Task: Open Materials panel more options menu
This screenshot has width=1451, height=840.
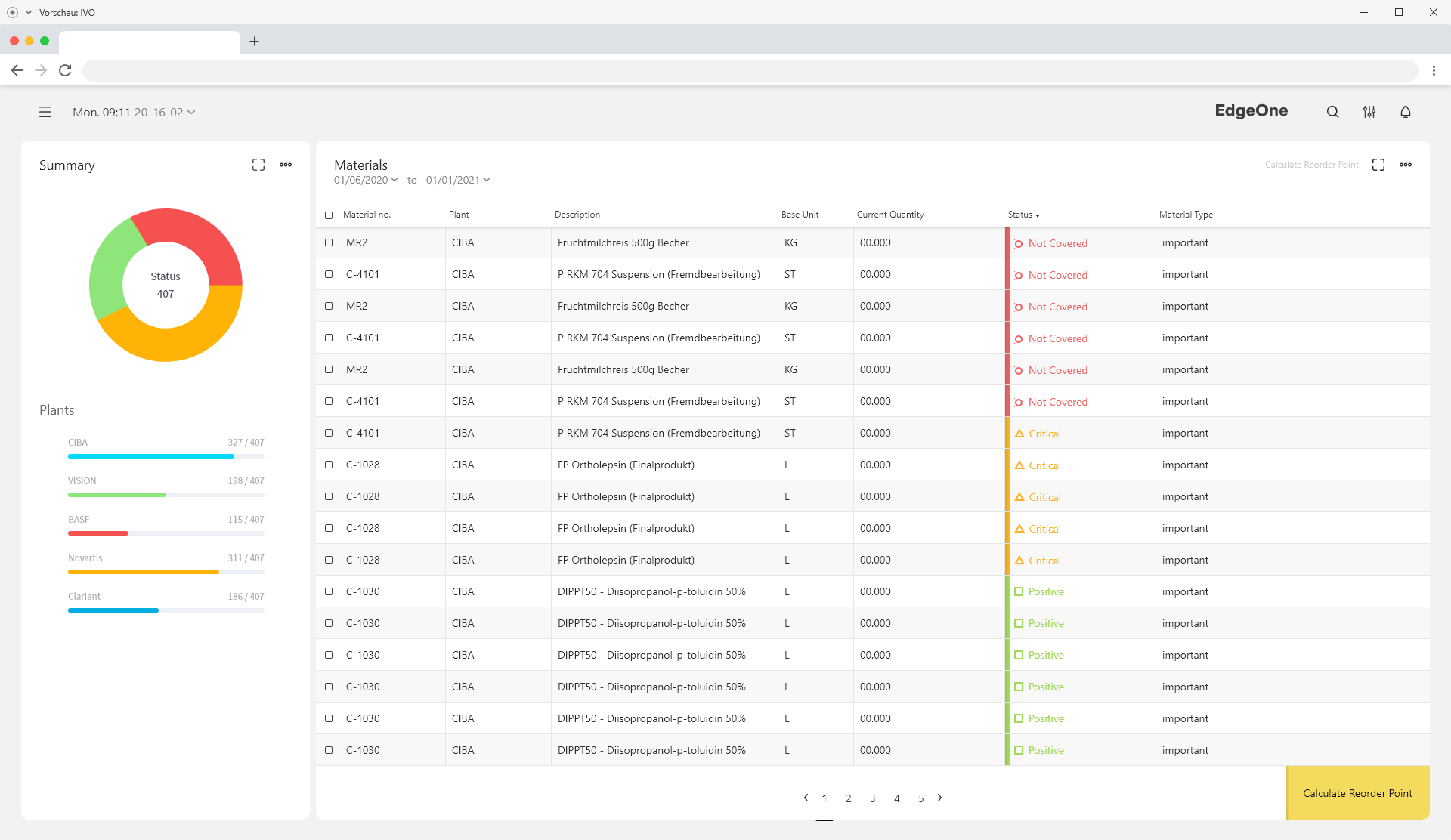Action: click(x=1406, y=165)
